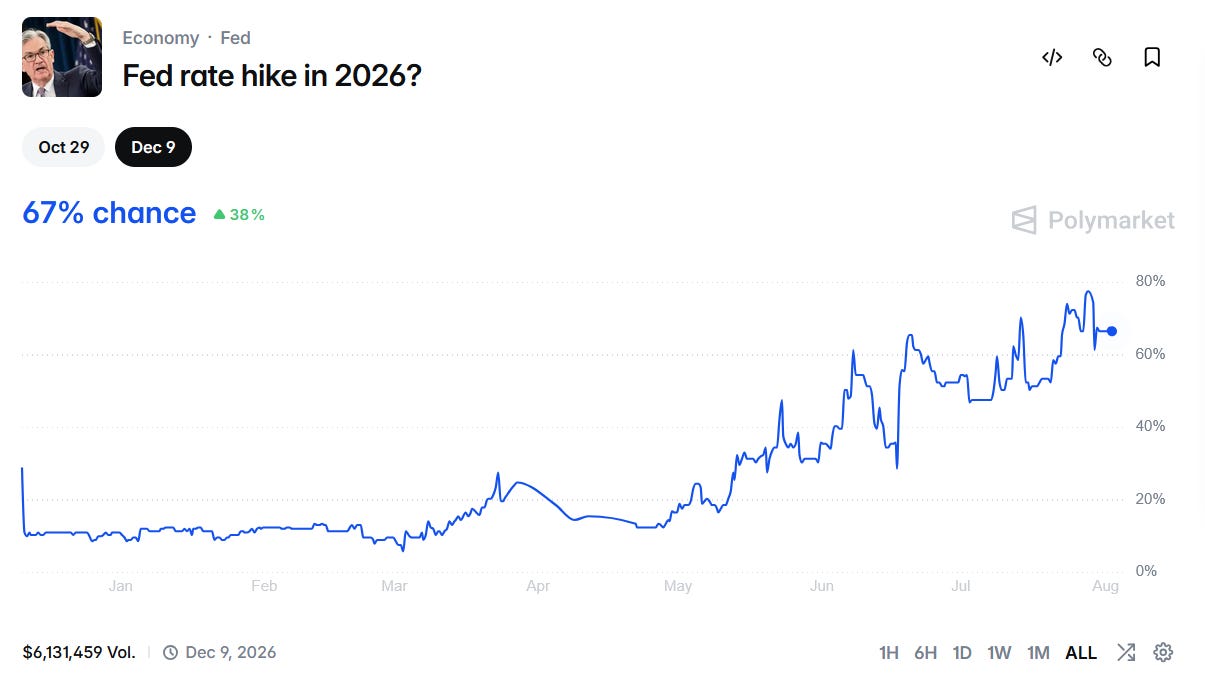
Task: Open the Economy category link
Action: click(160, 38)
